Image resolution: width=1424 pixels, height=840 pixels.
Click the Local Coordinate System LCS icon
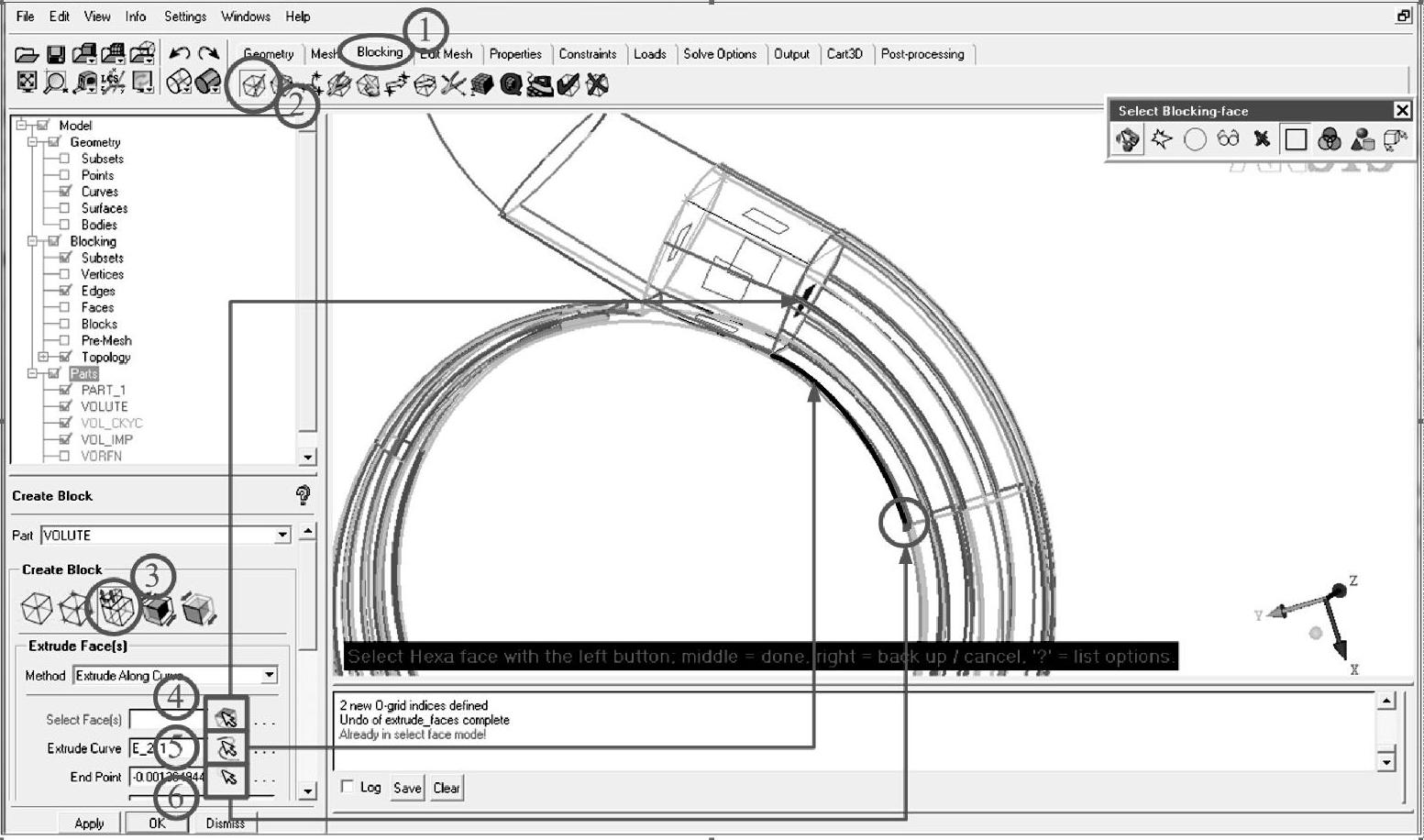coord(114,83)
